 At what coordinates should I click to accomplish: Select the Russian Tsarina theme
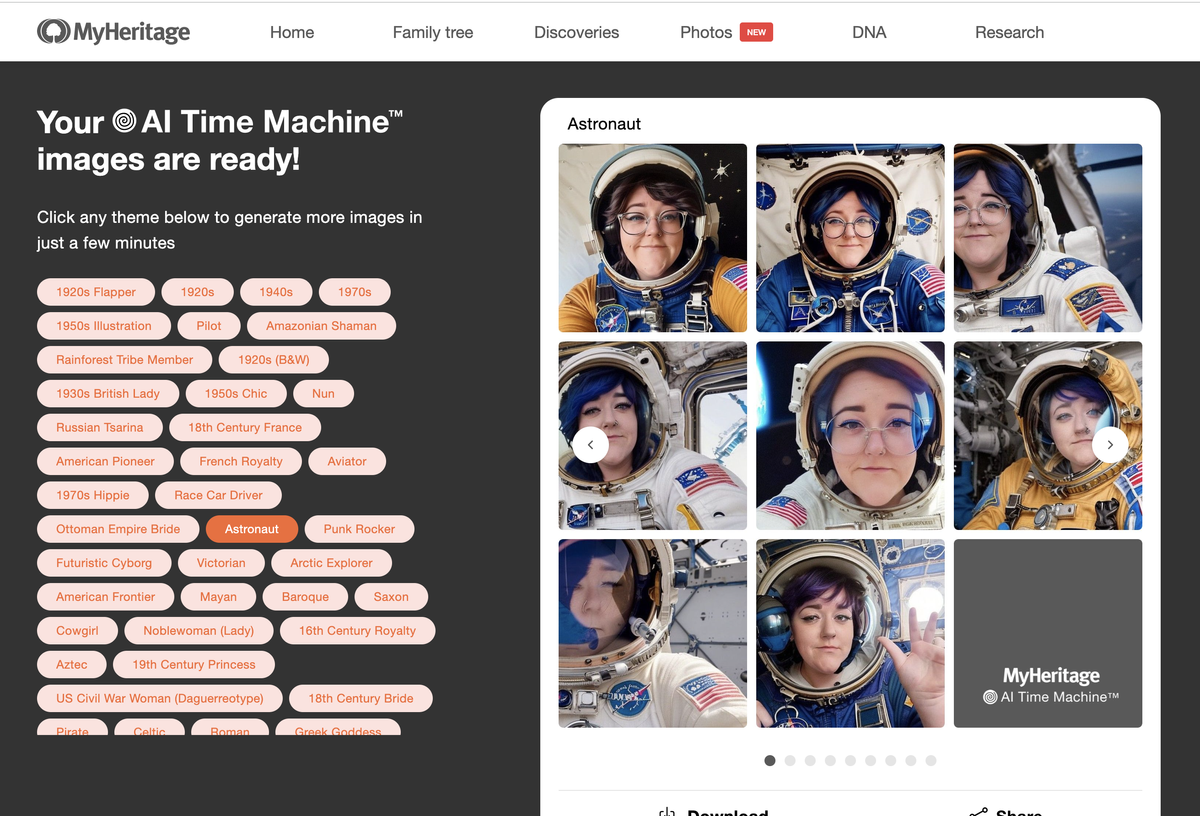99,427
